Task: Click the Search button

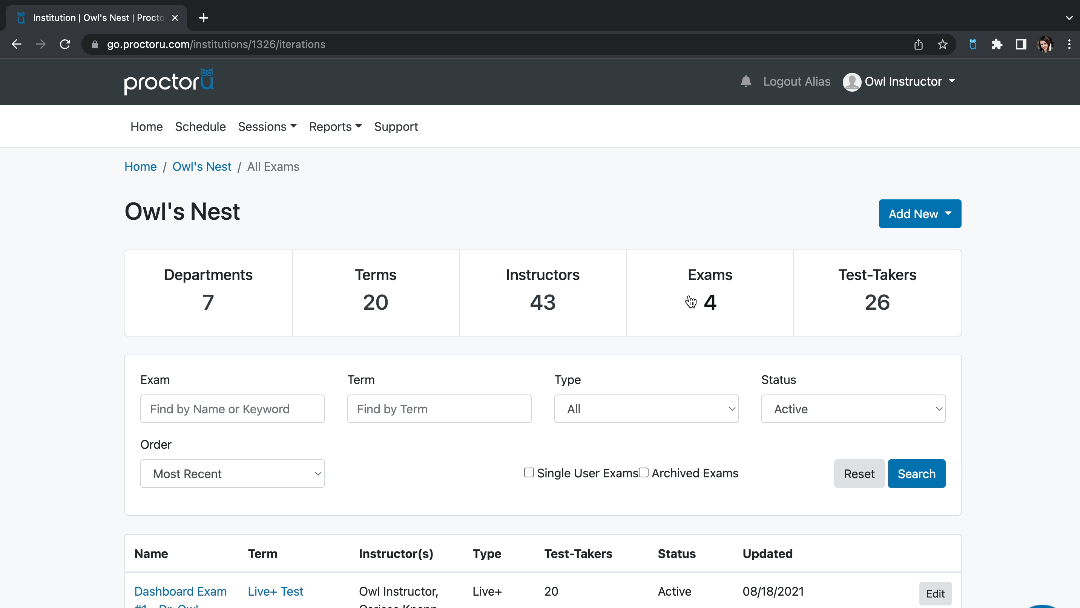Action: (916, 473)
